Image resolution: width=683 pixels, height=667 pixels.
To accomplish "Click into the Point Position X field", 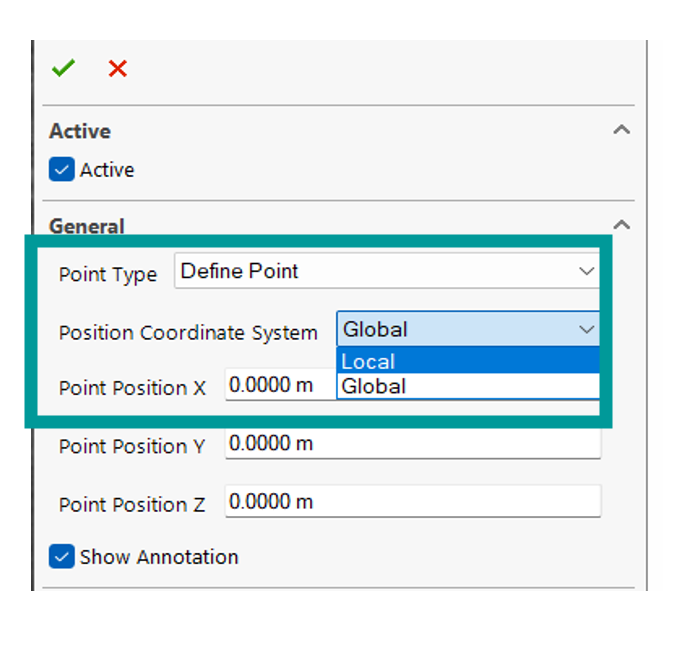I will tap(280, 385).
